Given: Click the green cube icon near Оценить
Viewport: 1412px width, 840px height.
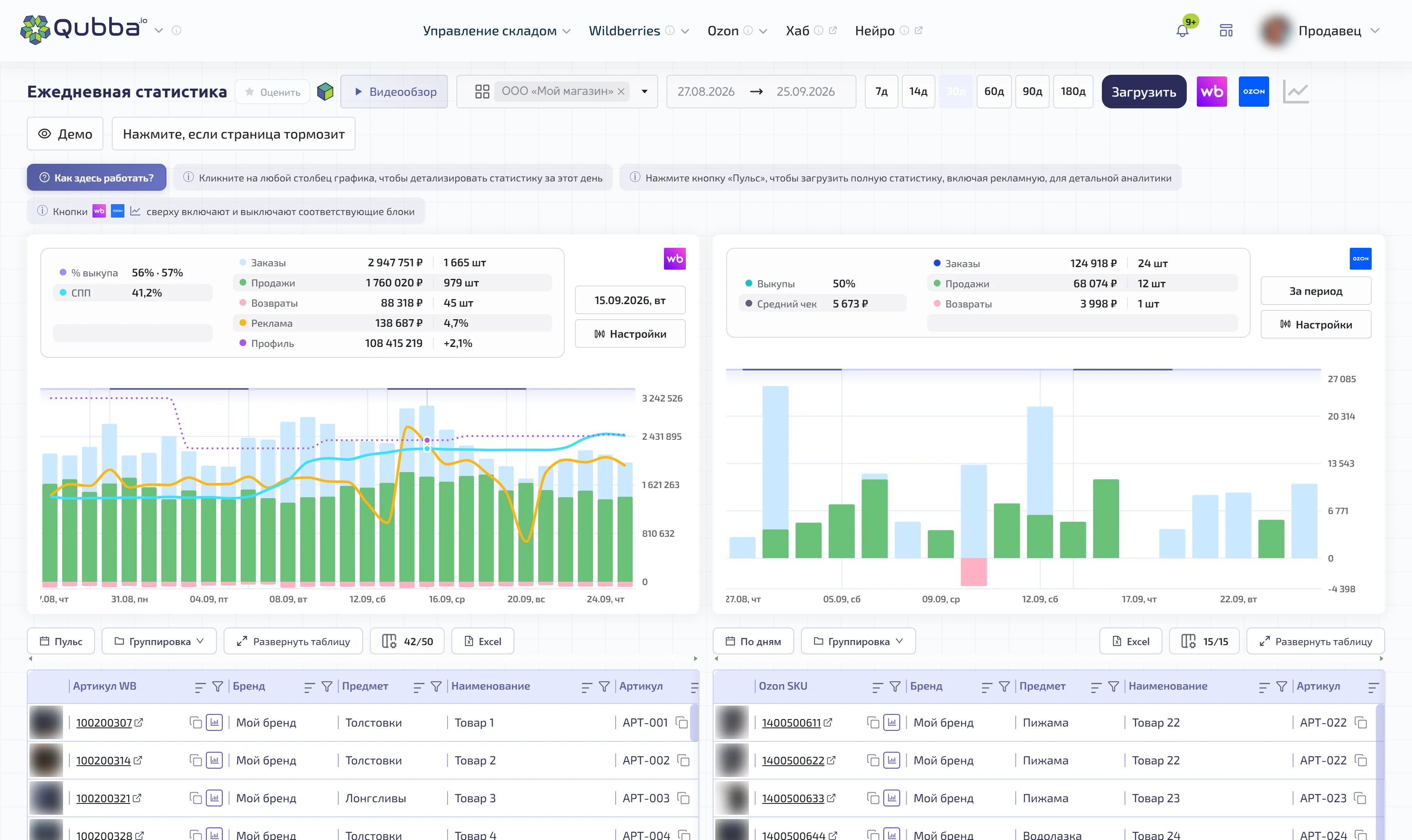Looking at the screenshot, I should (x=325, y=92).
